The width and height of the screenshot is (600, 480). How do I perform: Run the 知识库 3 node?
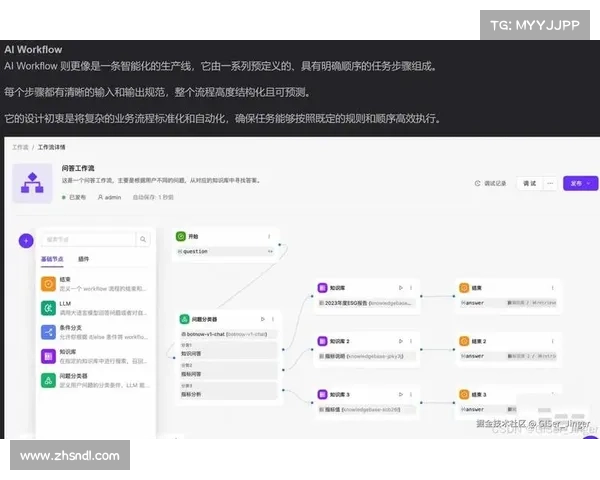[401, 394]
